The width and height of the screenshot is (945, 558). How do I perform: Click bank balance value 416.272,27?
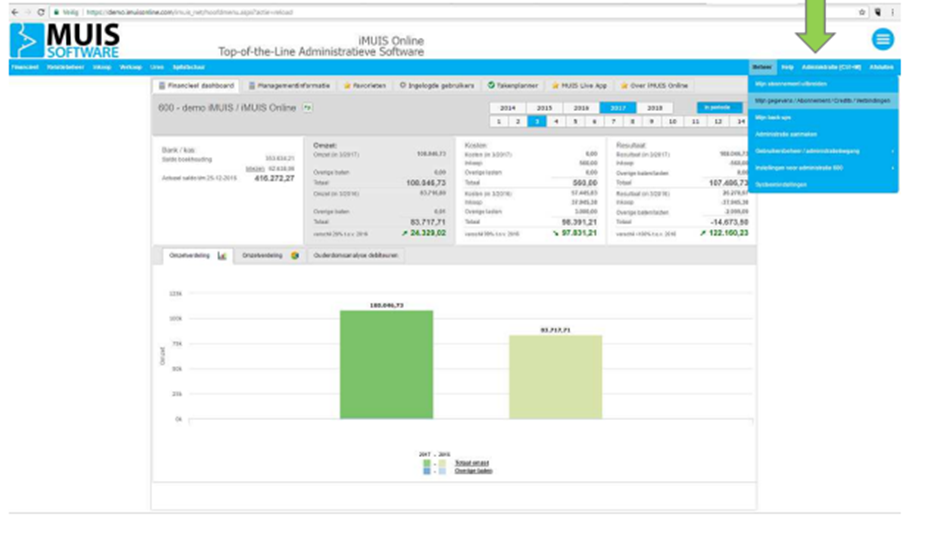click(x=274, y=179)
